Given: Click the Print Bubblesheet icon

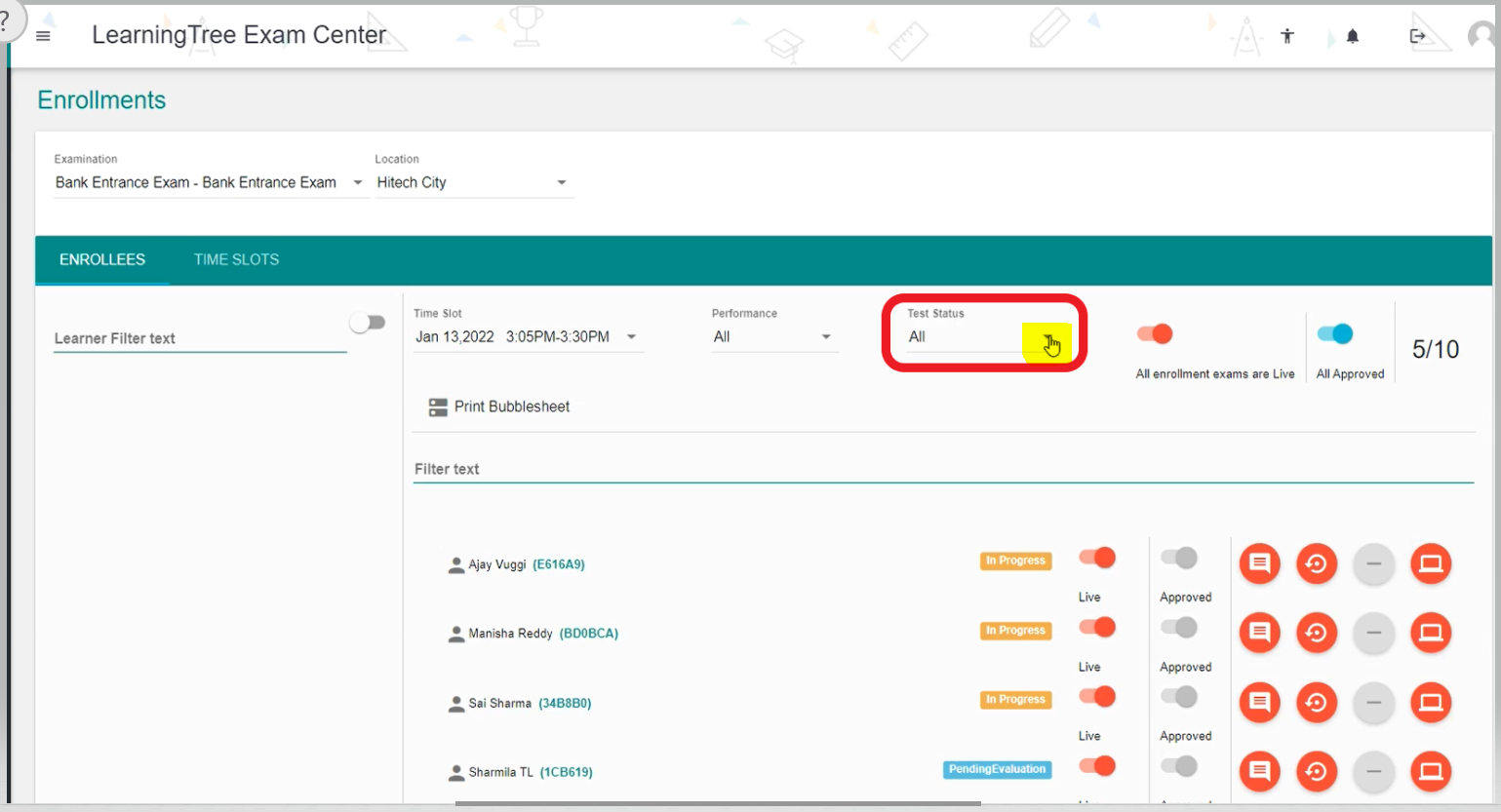Looking at the screenshot, I should (438, 407).
